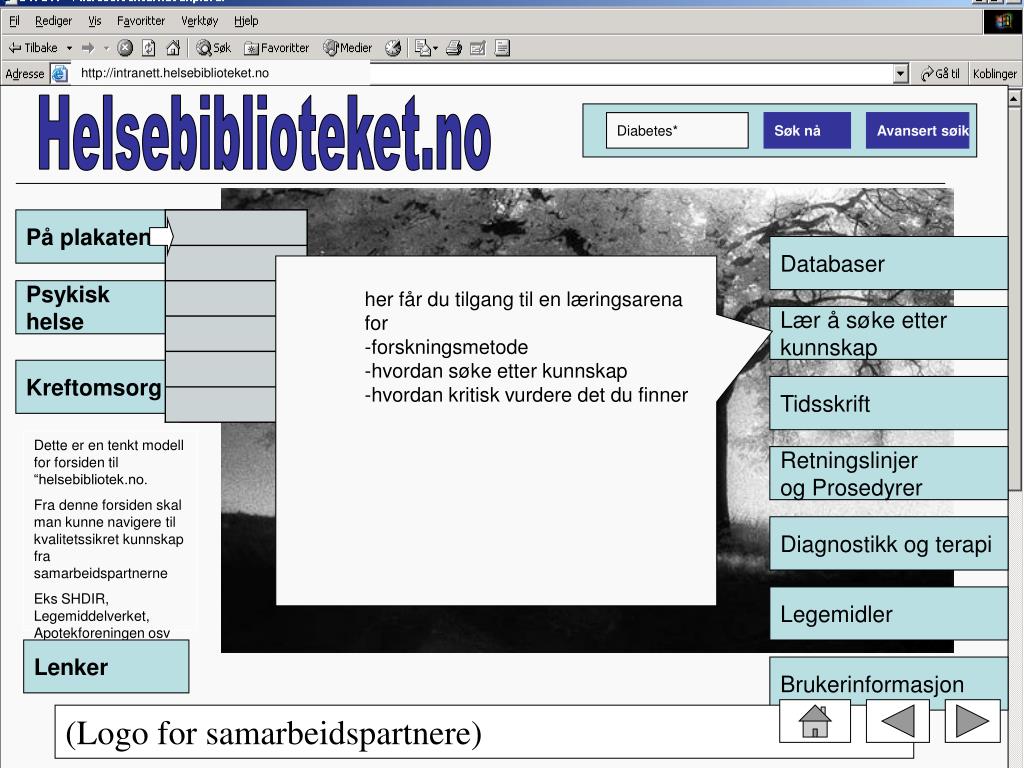Open the Databaser section
Viewport: 1024px width, 768px height.
pos(888,263)
